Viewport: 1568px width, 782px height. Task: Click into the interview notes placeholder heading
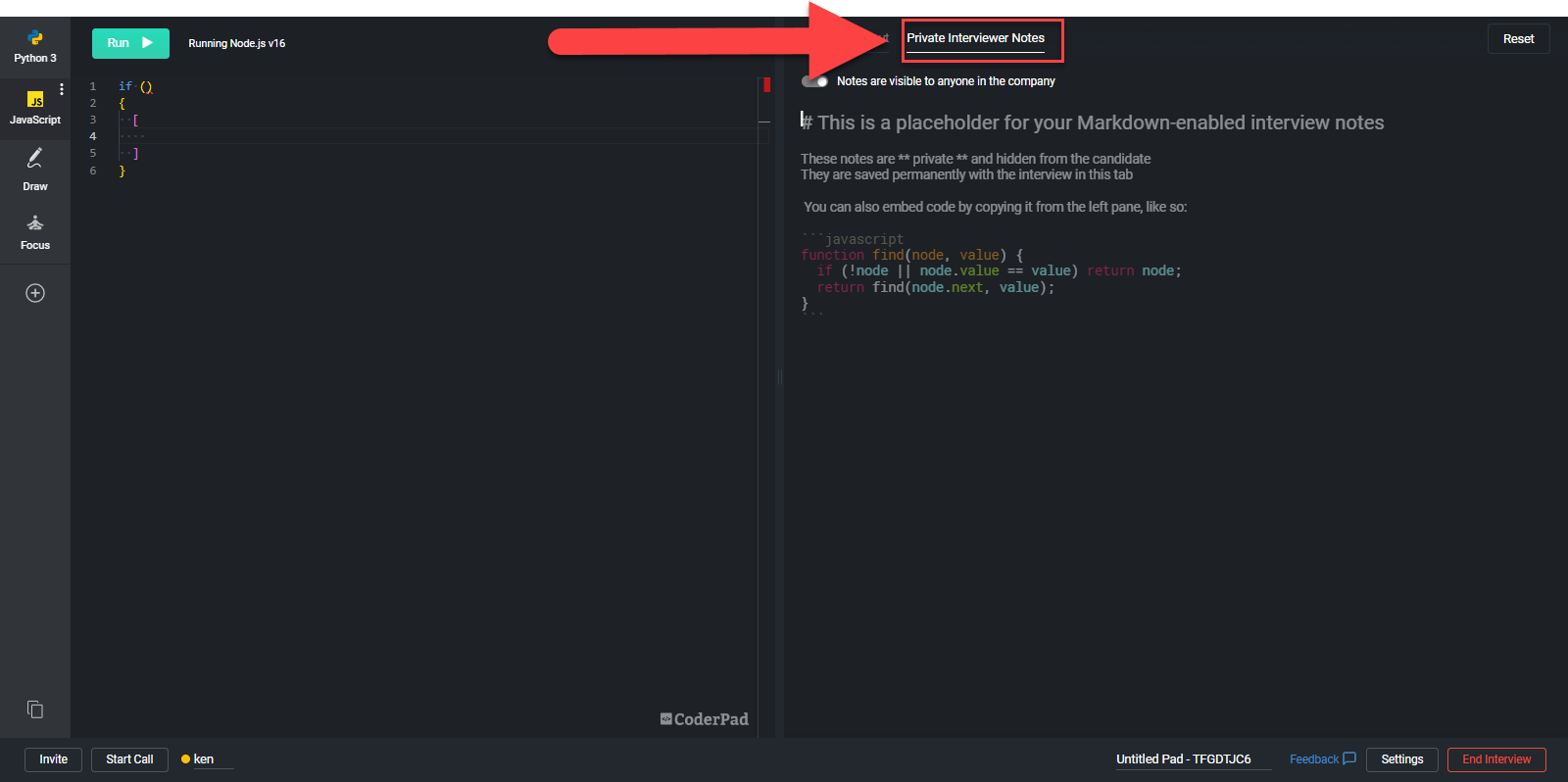1093,122
